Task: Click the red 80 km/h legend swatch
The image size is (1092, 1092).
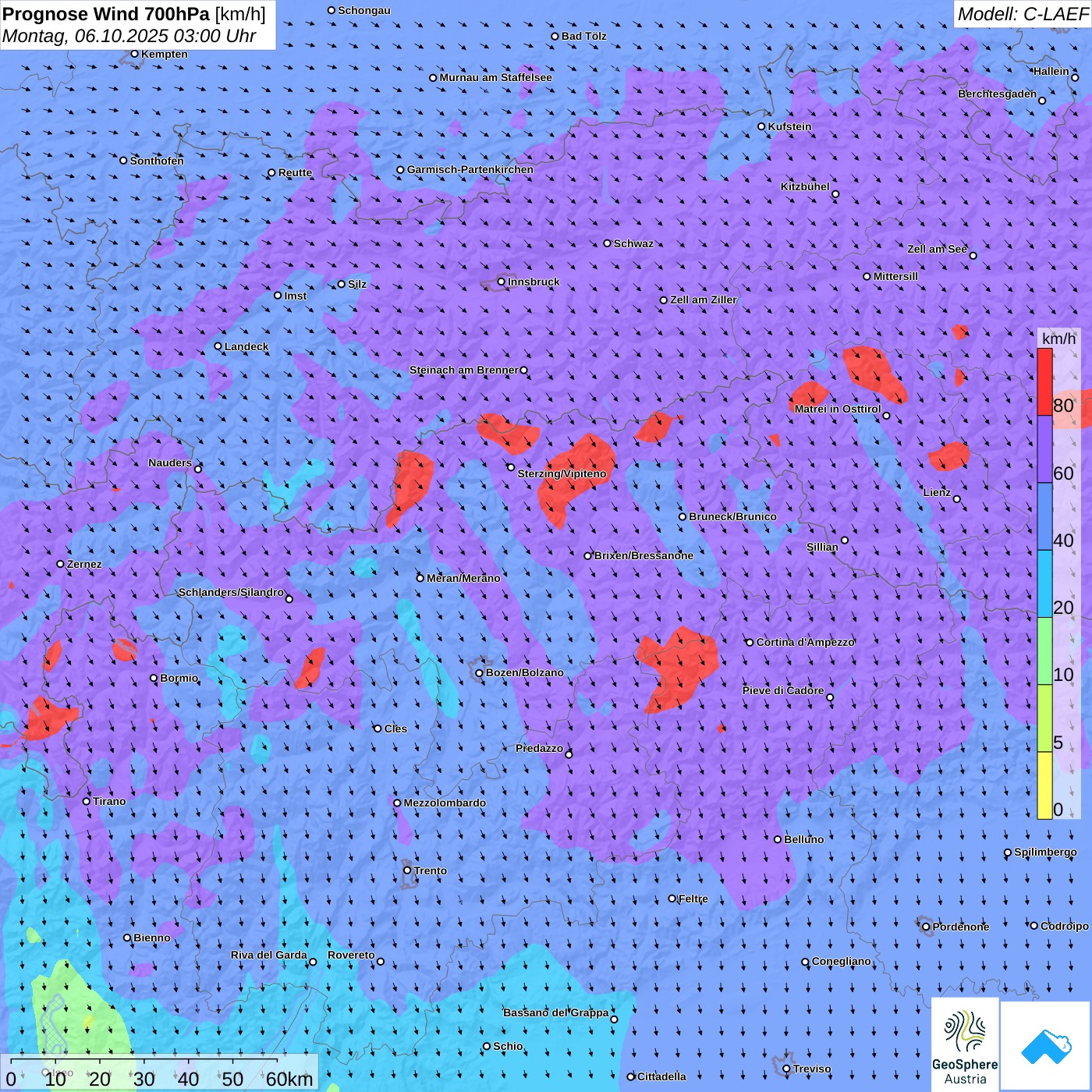Action: (1044, 381)
